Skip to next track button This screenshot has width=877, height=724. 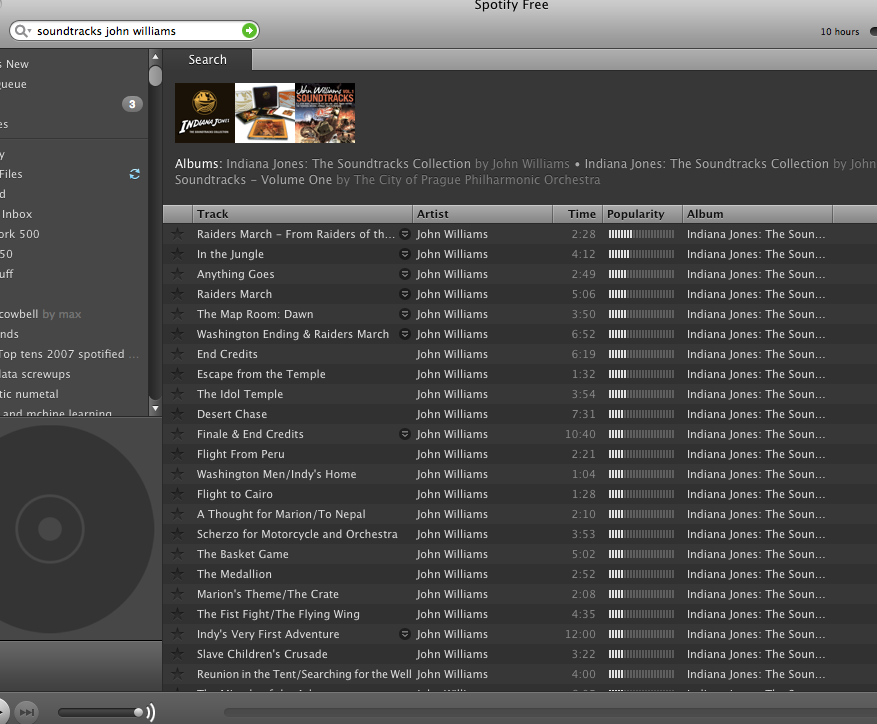click(x=27, y=712)
